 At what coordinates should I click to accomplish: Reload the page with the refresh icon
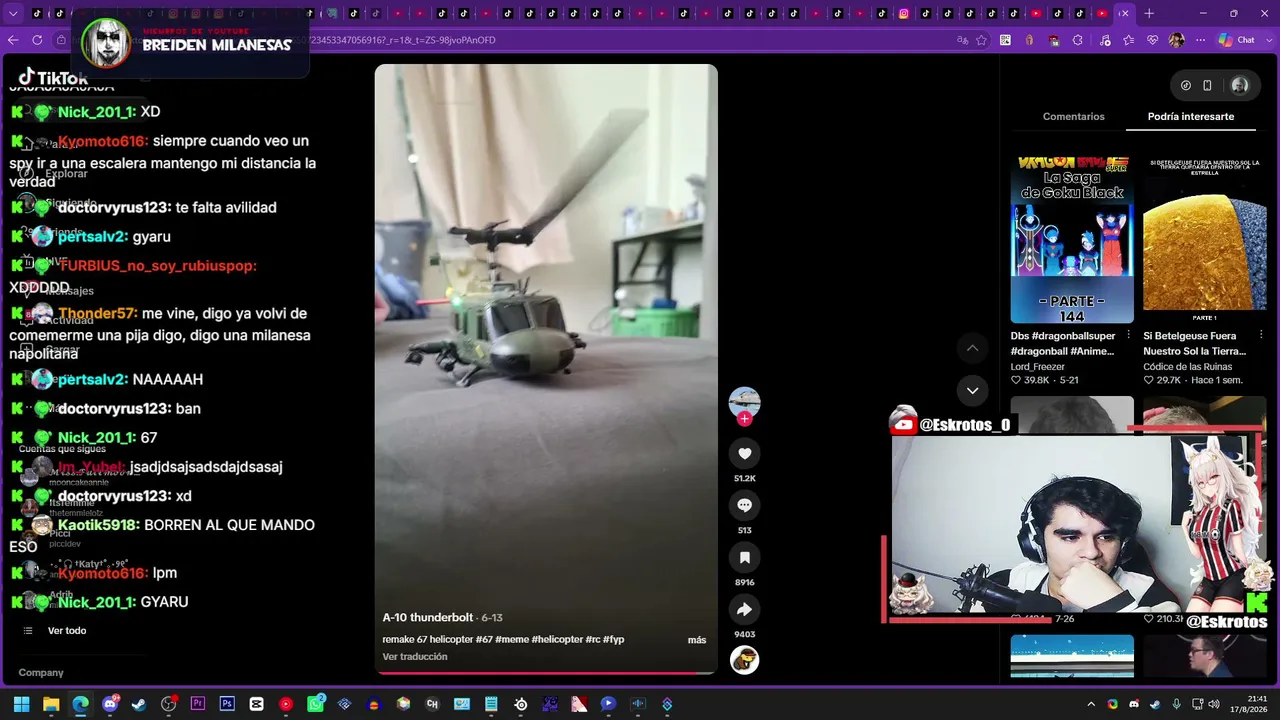point(37,40)
